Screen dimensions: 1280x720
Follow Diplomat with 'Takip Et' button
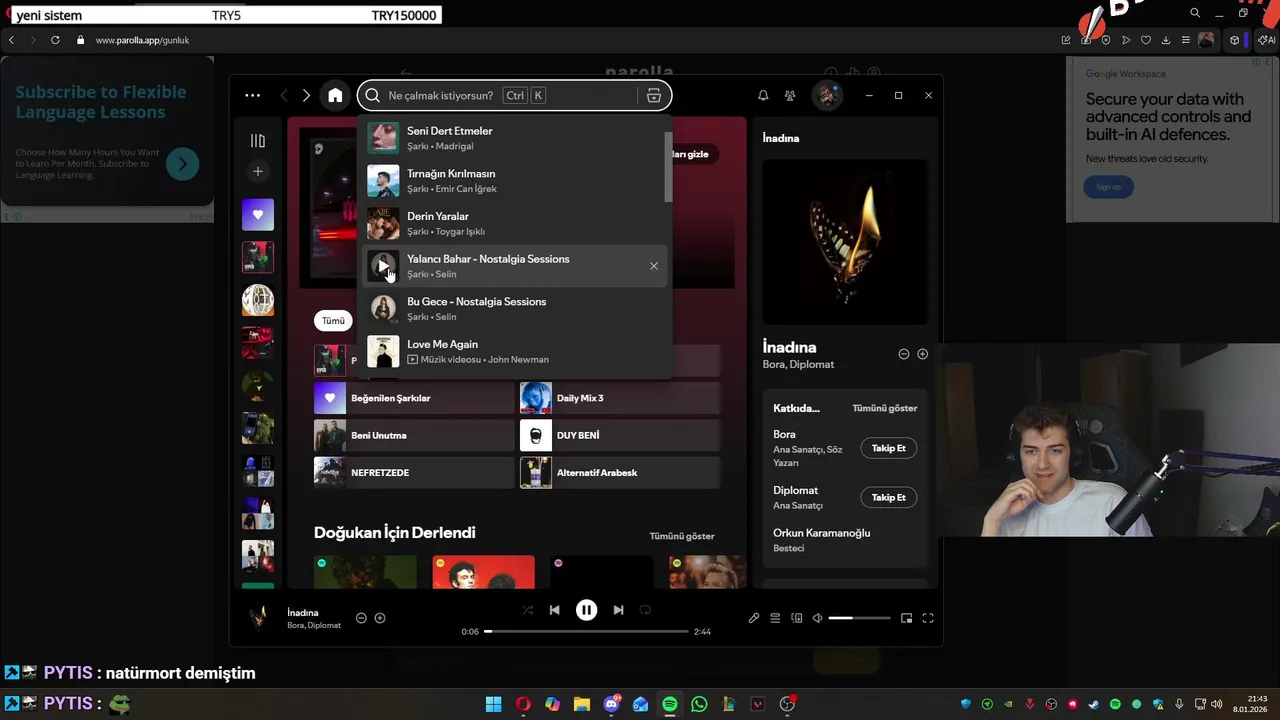[888, 497]
